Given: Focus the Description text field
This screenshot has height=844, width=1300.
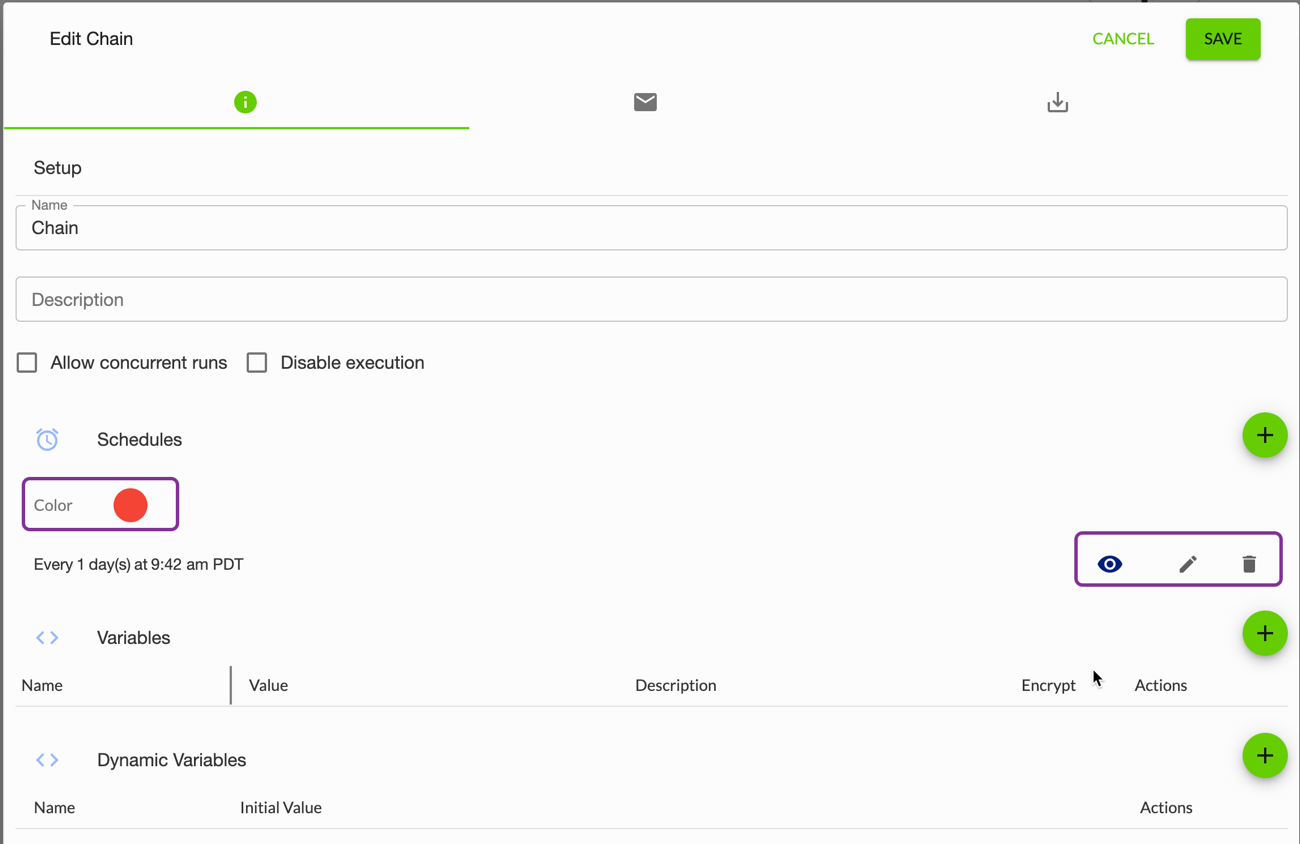Looking at the screenshot, I should [x=650, y=299].
